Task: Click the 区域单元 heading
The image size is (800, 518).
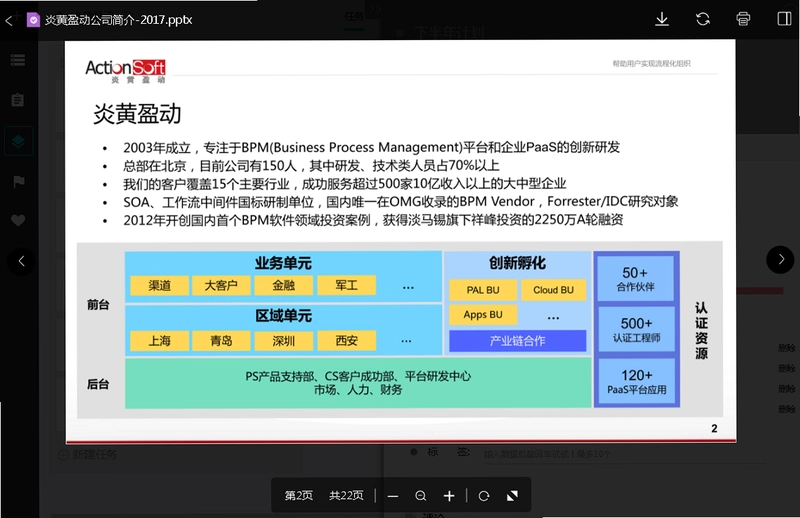Action: coord(283,316)
